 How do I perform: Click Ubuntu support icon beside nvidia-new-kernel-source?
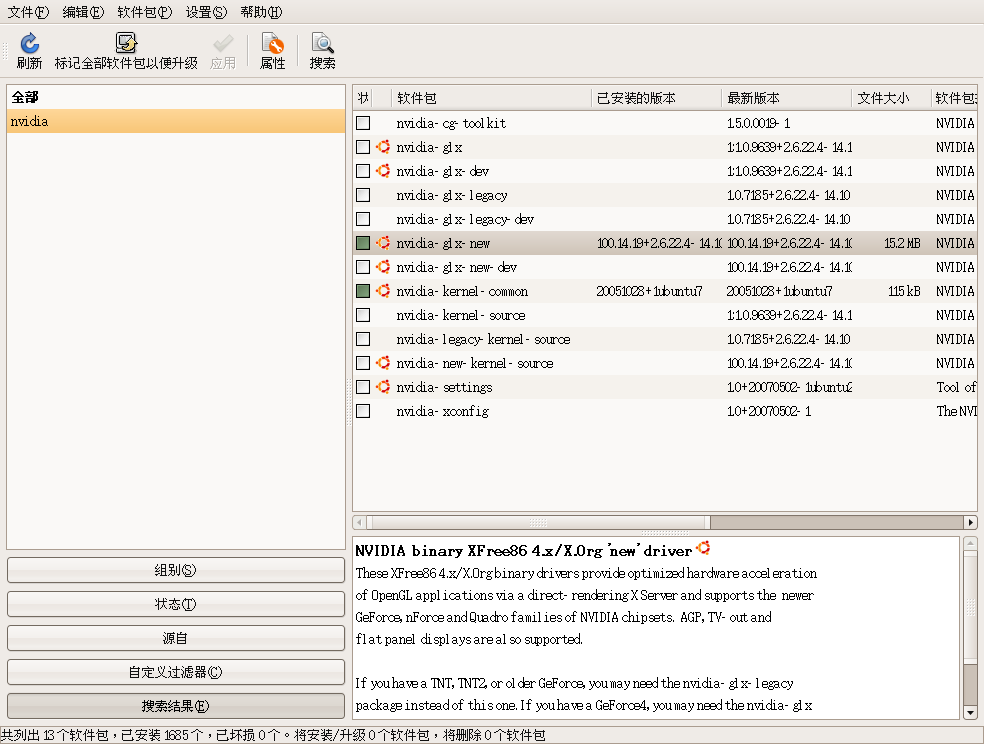[x=383, y=363]
